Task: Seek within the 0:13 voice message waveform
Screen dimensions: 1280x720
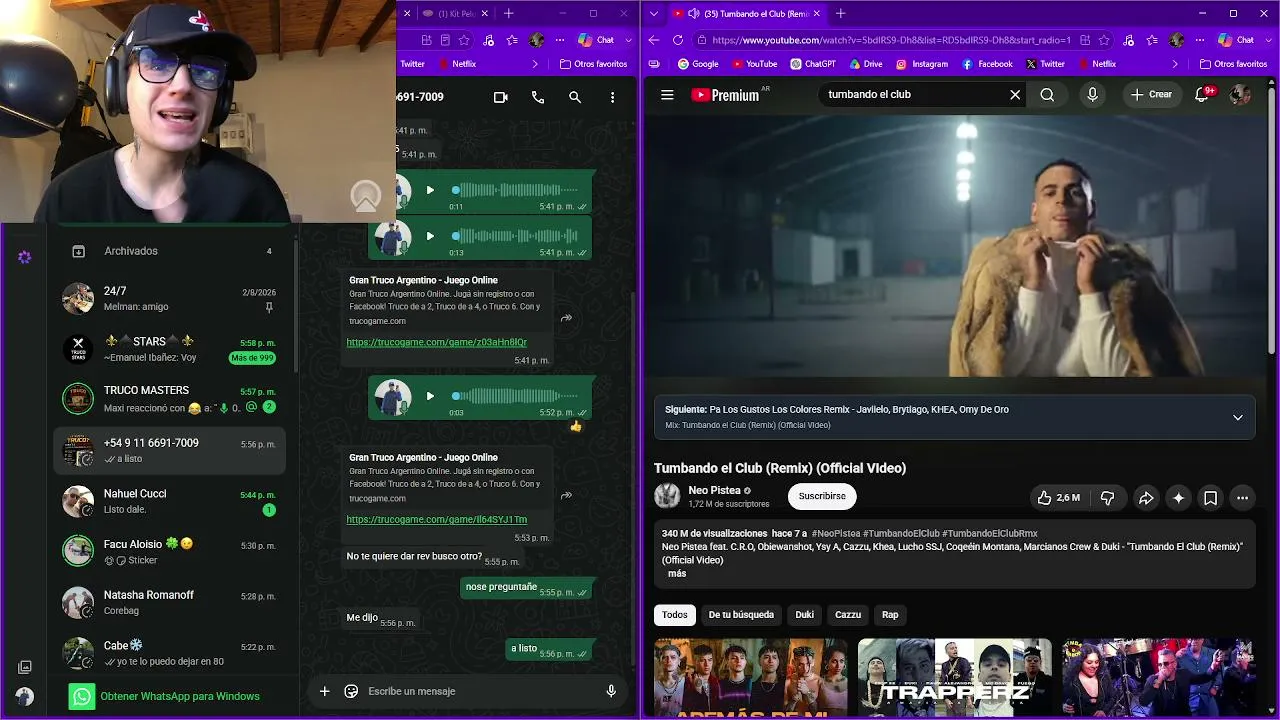Action: coord(515,236)
